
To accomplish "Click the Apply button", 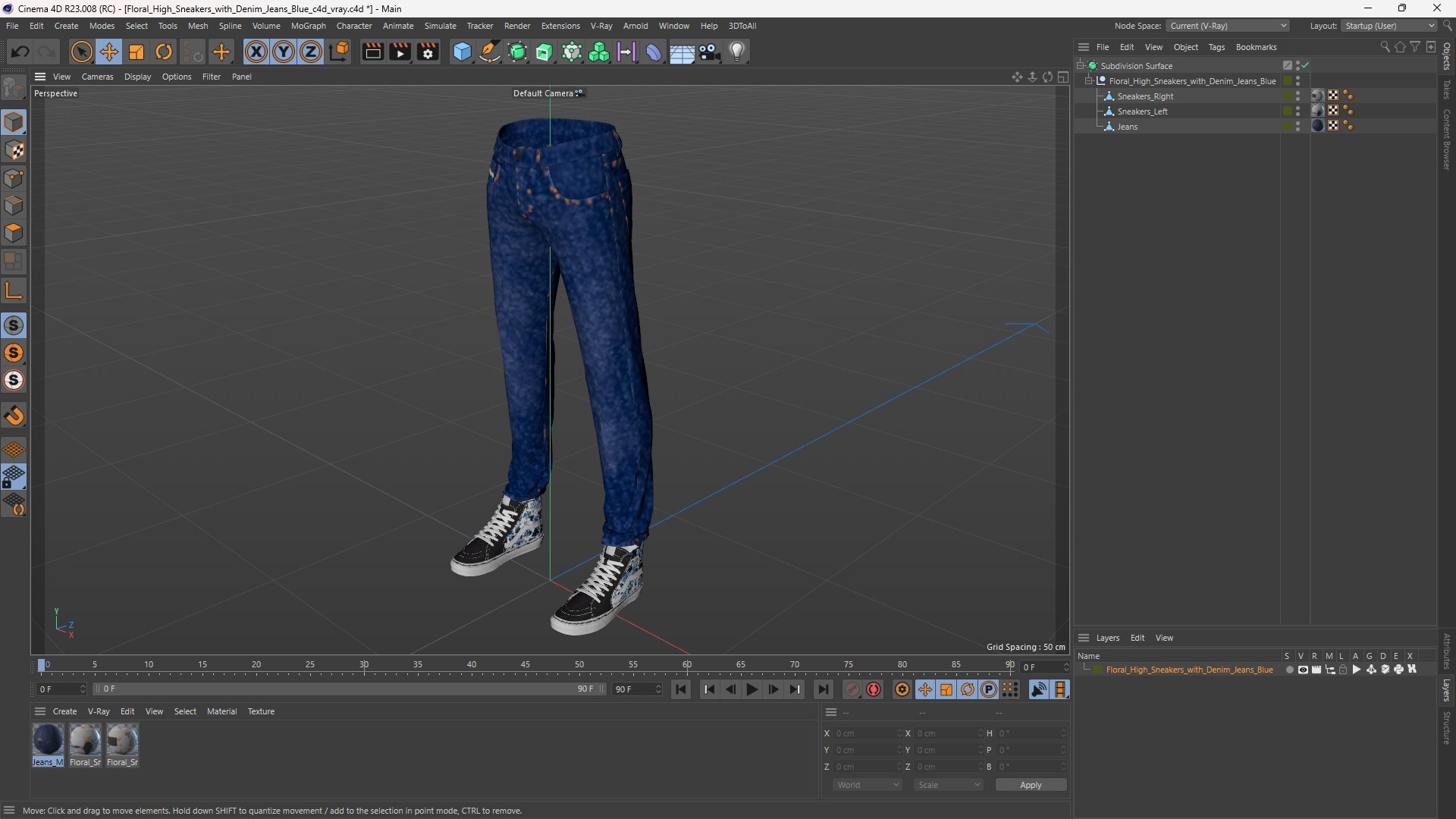I will 1031,785.
